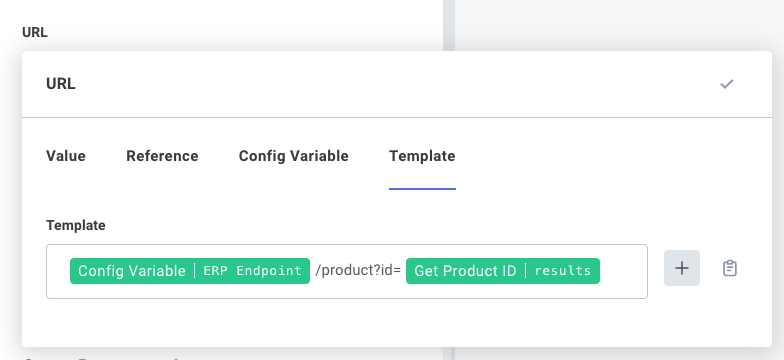Switch to the Value tab
The width and height of the screenshot is (784, 360).
pyautogui.click(x=66, y=156)
